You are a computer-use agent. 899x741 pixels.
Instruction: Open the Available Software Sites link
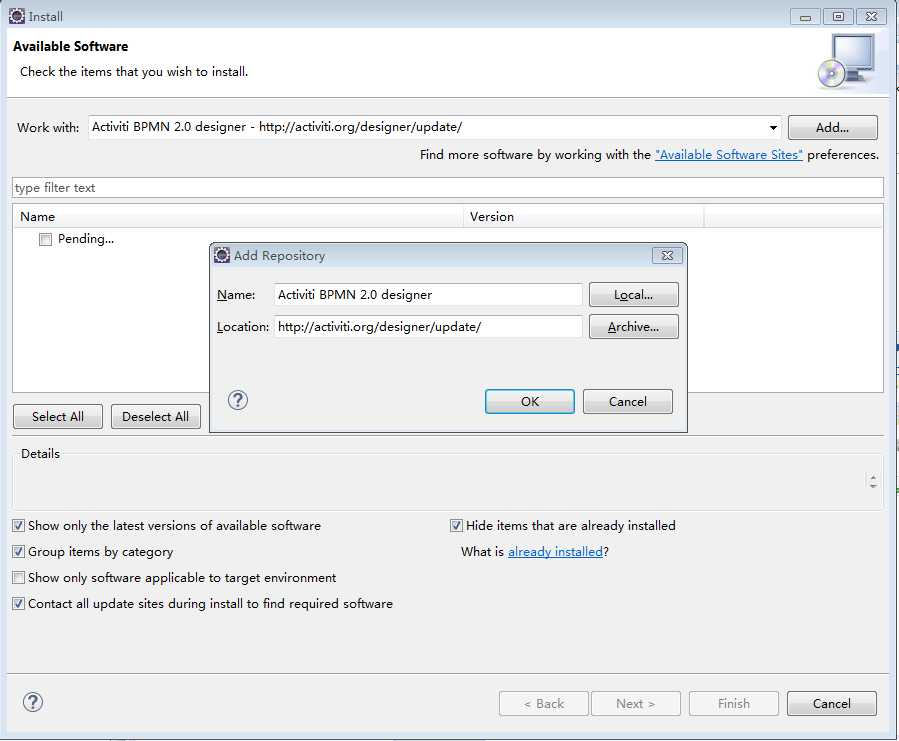[x=729, y=155]
